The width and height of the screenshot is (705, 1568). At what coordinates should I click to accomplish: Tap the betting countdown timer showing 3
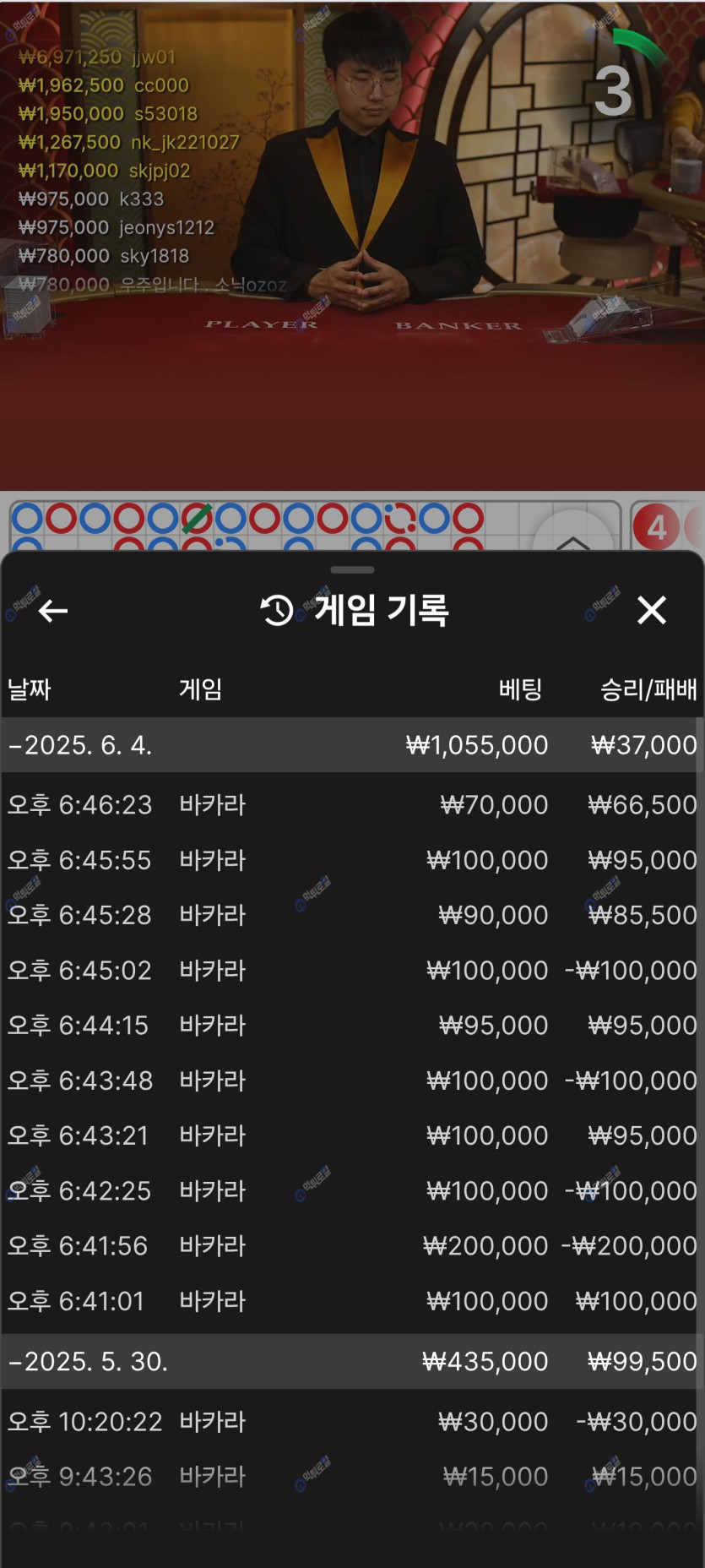614,90
